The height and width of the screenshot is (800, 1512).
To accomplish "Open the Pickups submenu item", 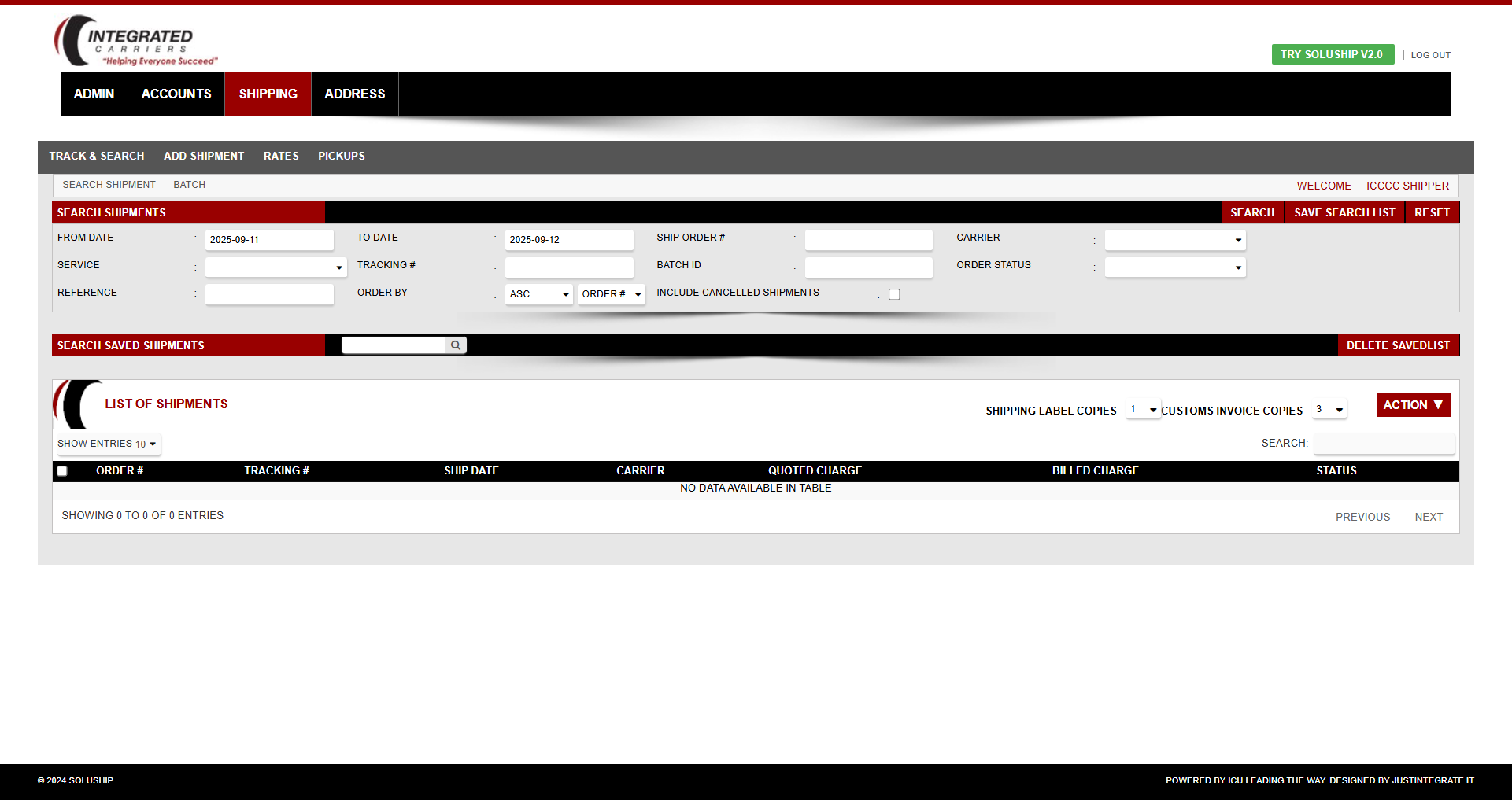I will (342, 156).
